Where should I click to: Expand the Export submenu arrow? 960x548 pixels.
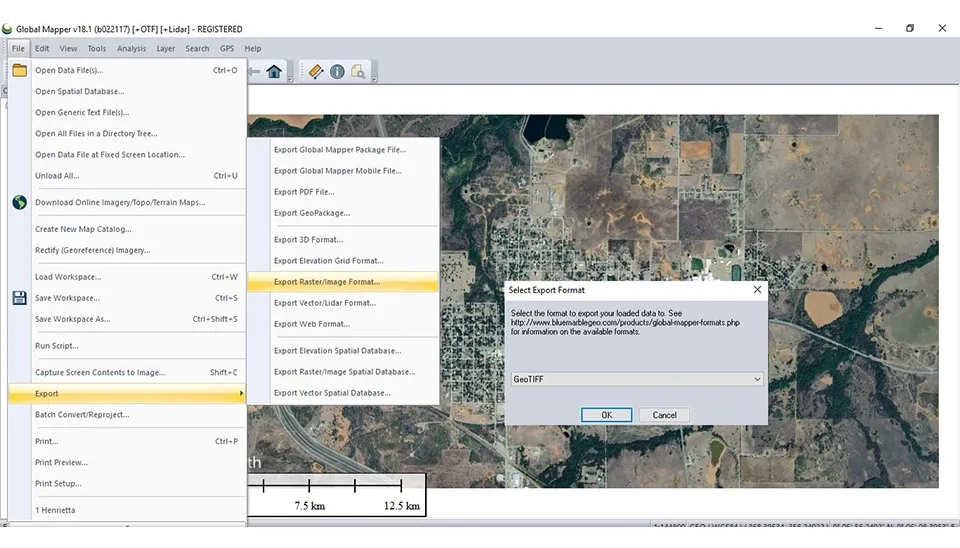point(241,394)
